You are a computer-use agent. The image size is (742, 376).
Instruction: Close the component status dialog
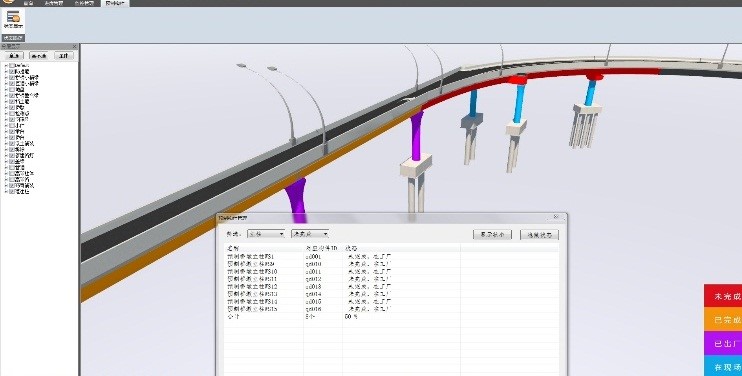coord(556,217)
